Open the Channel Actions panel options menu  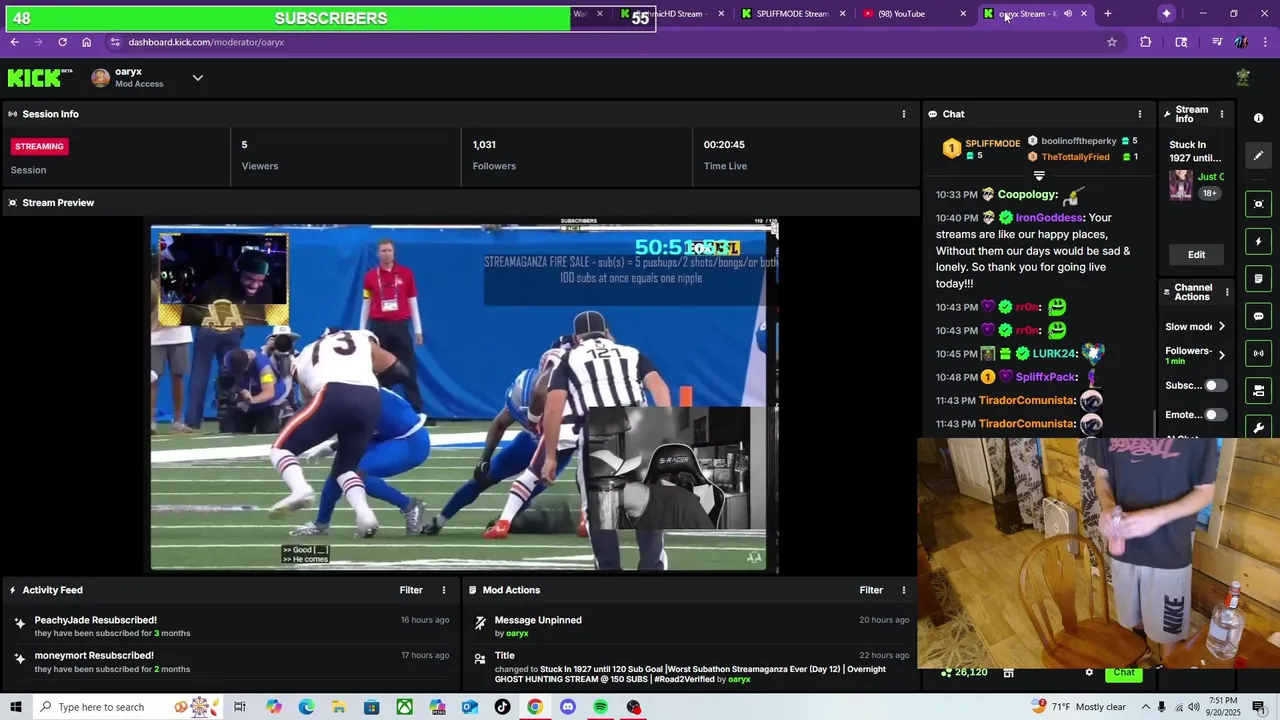coord(1227,292)
